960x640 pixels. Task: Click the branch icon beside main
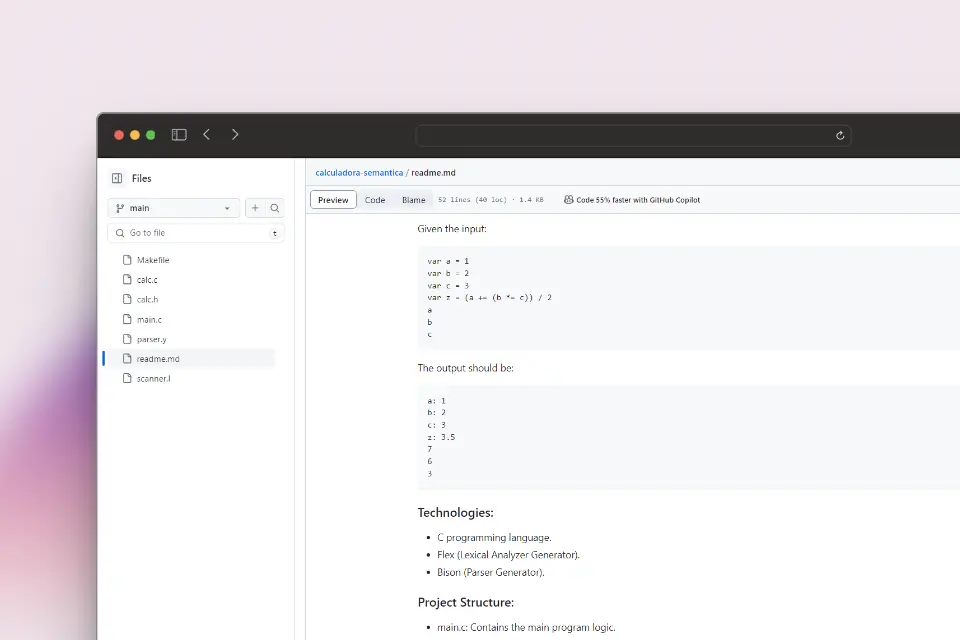[118, 208]
